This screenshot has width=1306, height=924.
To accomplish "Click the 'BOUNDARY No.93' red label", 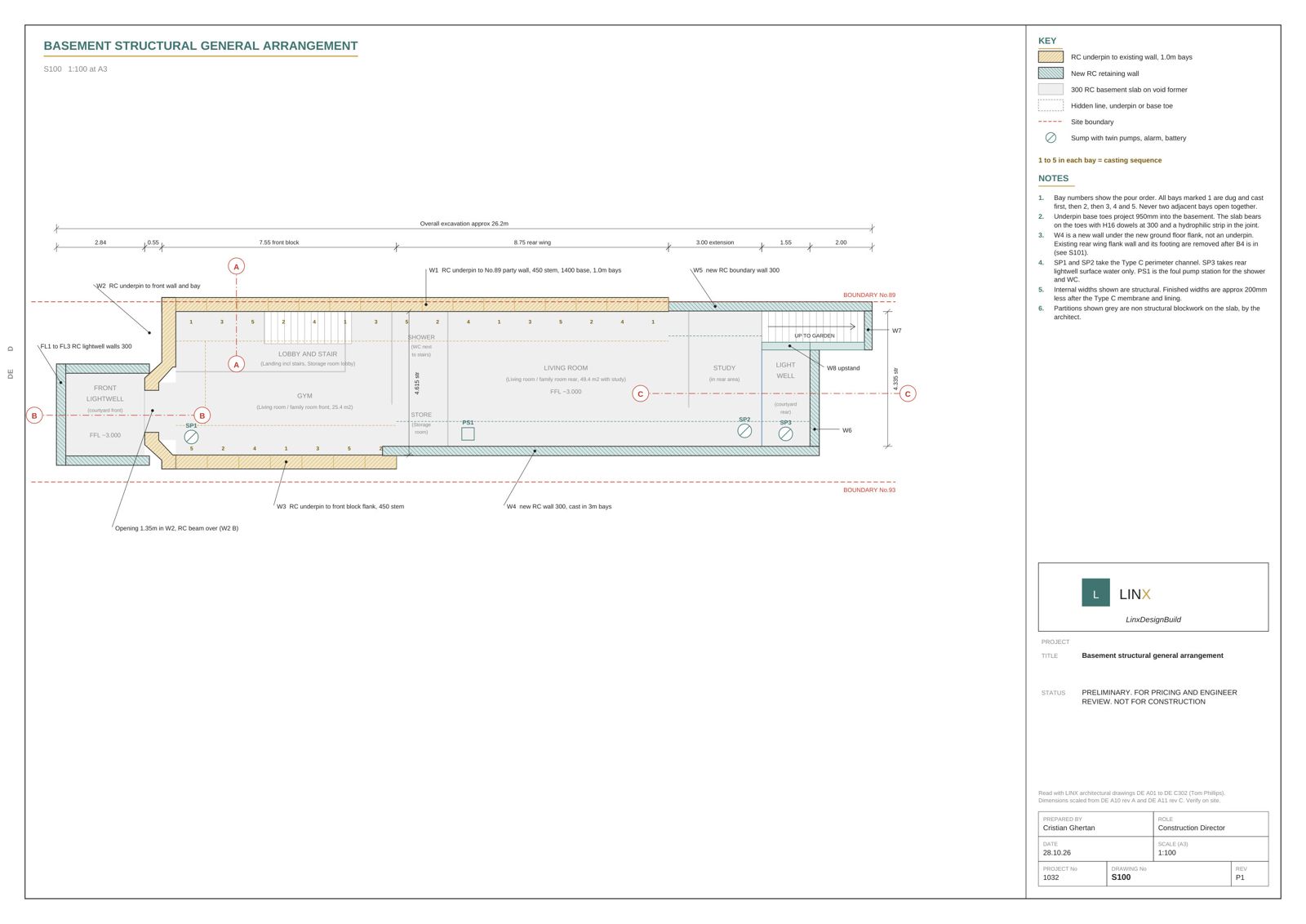I will point(869,490).
